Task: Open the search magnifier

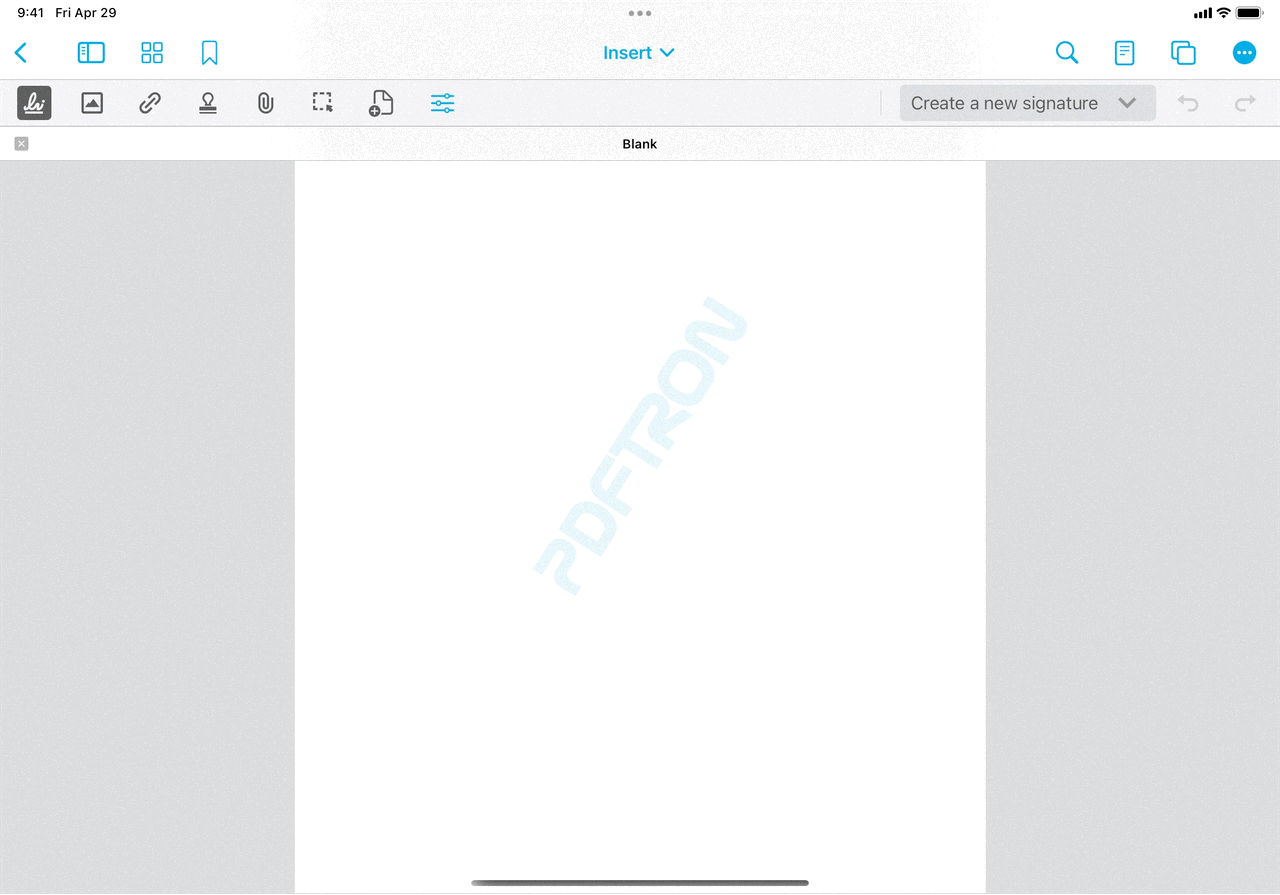Action: tap(1067, 53)
